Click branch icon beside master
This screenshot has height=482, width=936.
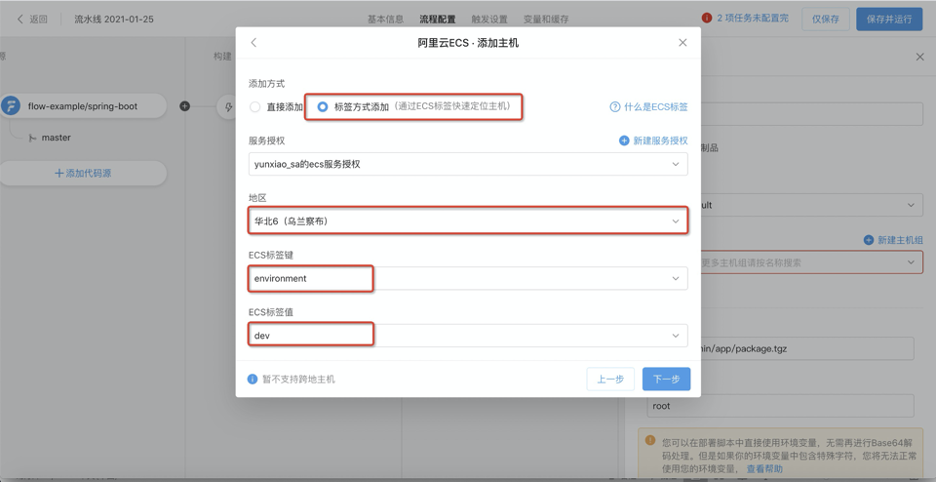coord(32,139)
